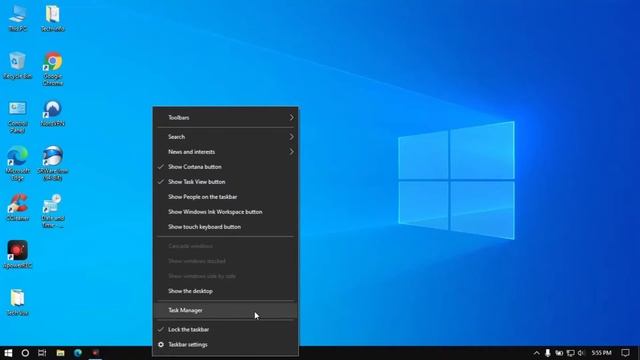Enable Show People on the taskbar

[x=225, y=197]
